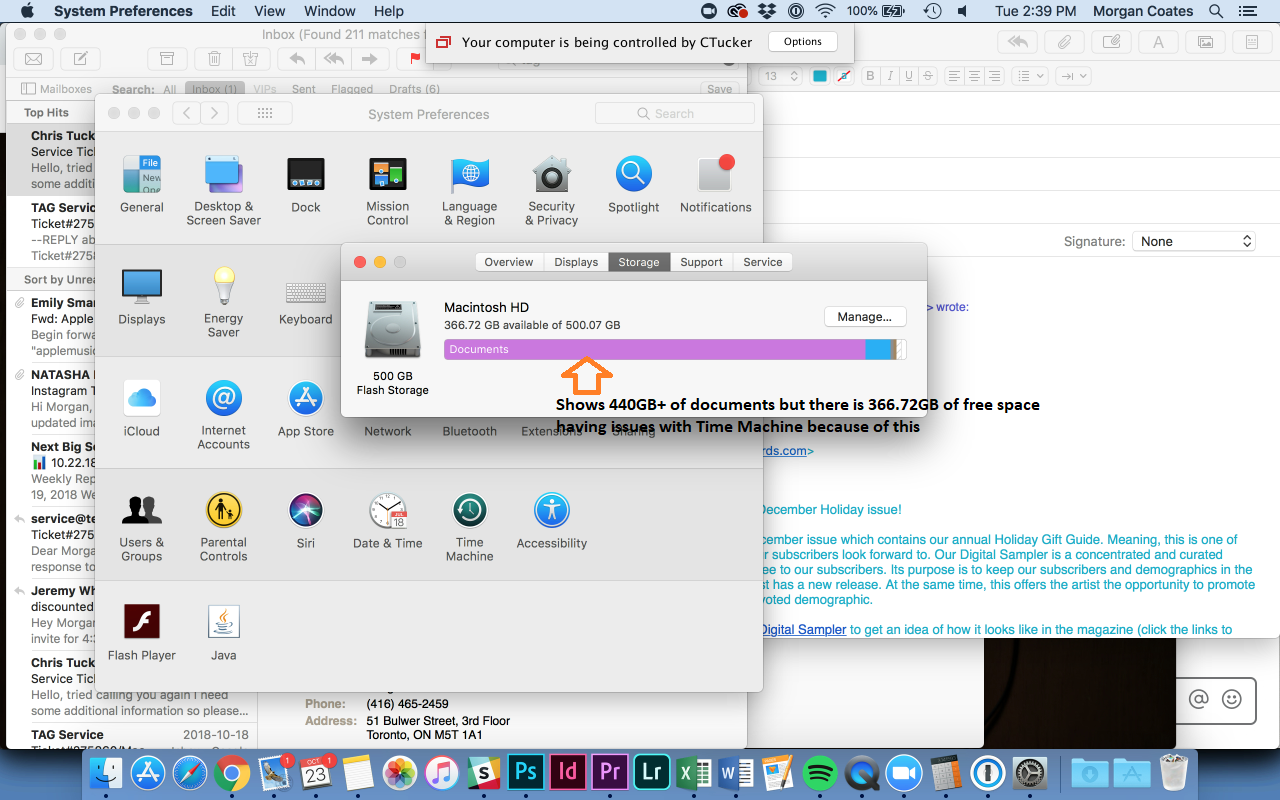The height and width of the screenshot is (800, 1280).
Task: Open Parental Controls preferences
Action: pyautogui.click(x=224, y=526)
